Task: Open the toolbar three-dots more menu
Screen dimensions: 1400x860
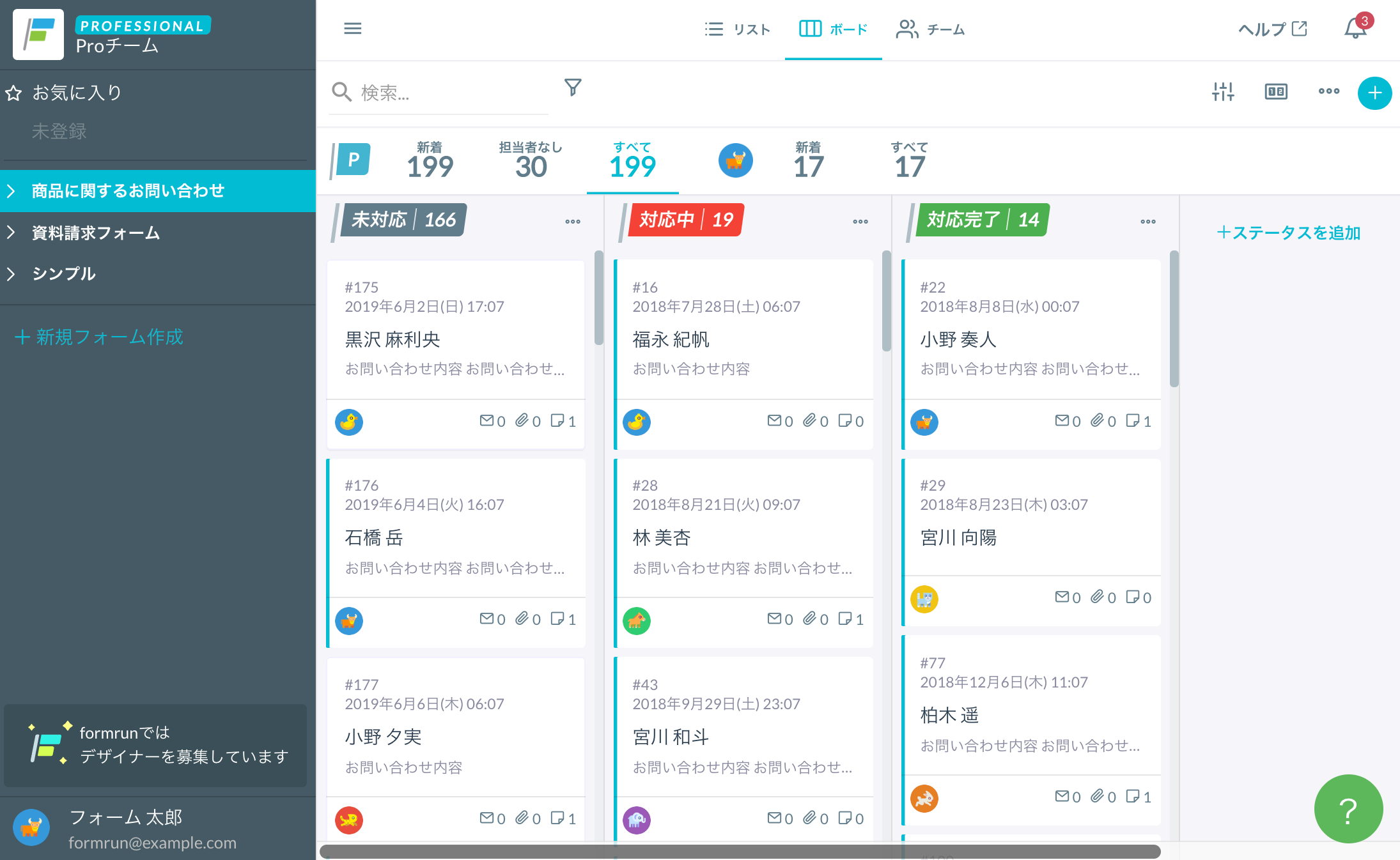Action: coord(1328,92)
